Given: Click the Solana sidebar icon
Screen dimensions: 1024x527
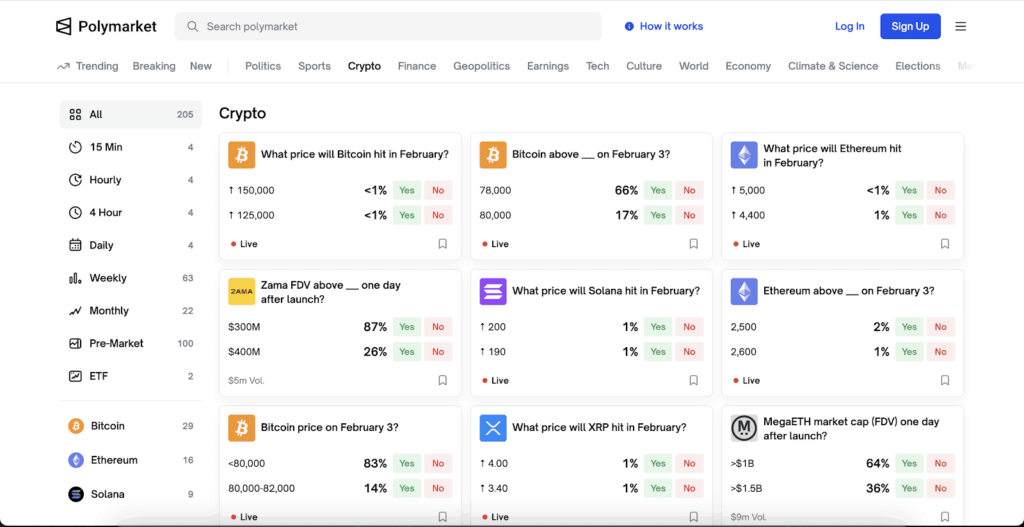Looking at the screenshot, I should 76,494.
